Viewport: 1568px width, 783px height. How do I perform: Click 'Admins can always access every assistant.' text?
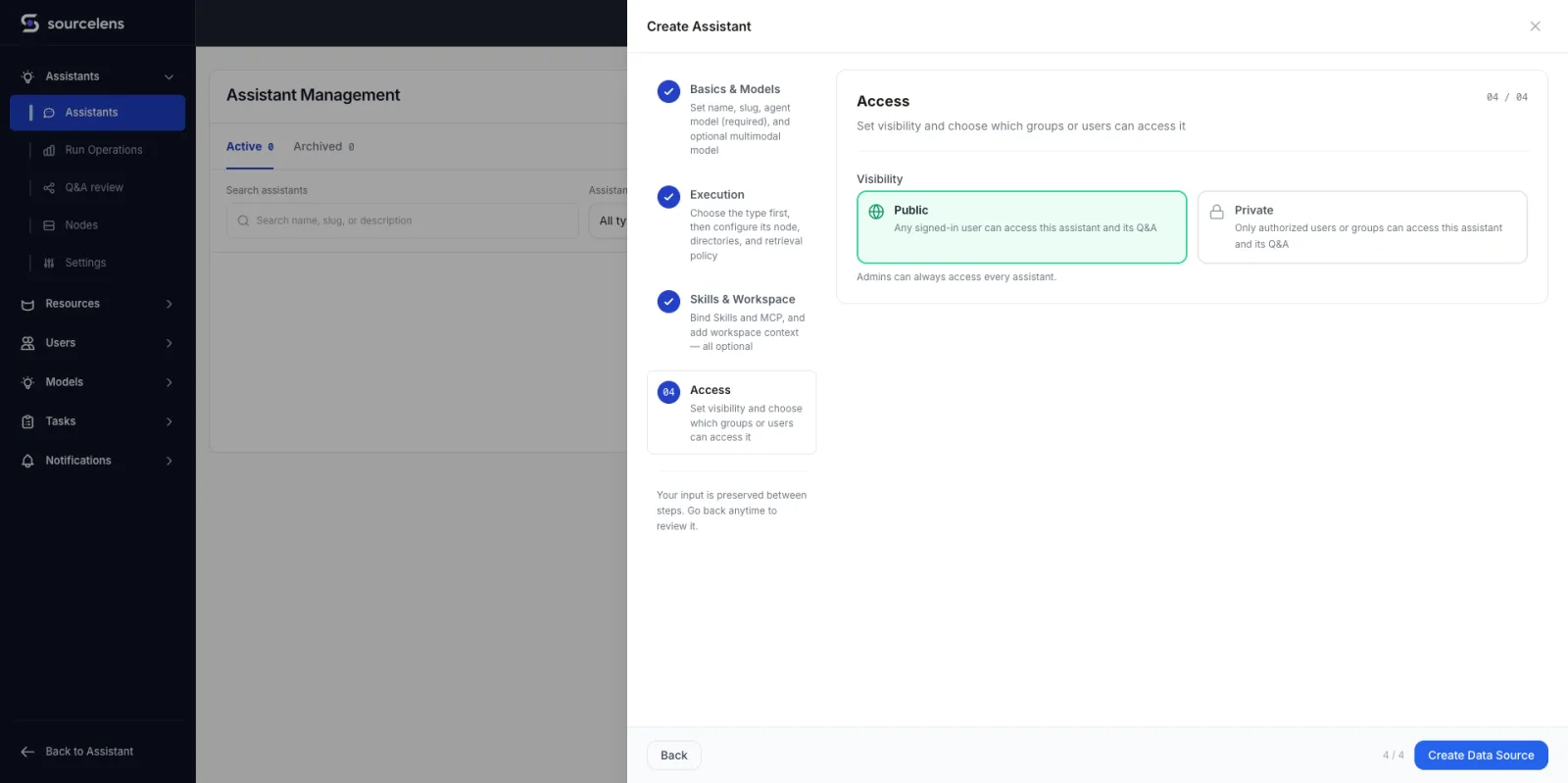tap(956, 277)
